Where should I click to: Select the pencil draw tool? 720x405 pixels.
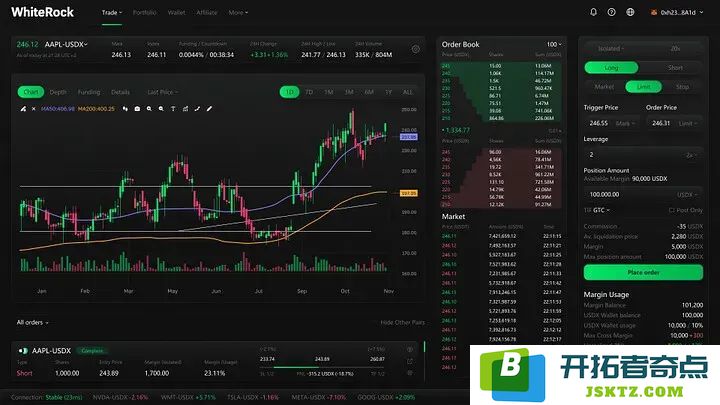(209, 109)
